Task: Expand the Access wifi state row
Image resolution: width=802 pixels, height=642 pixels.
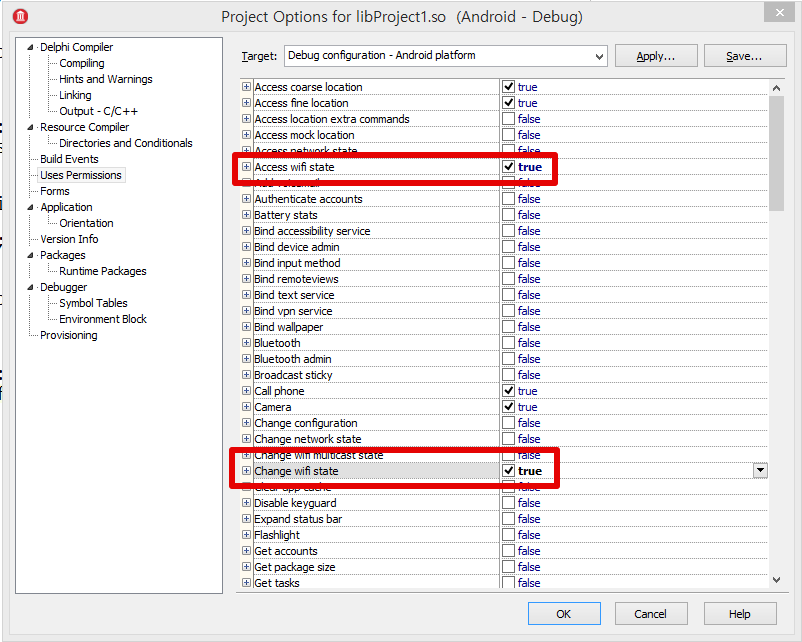Action: 247,167
